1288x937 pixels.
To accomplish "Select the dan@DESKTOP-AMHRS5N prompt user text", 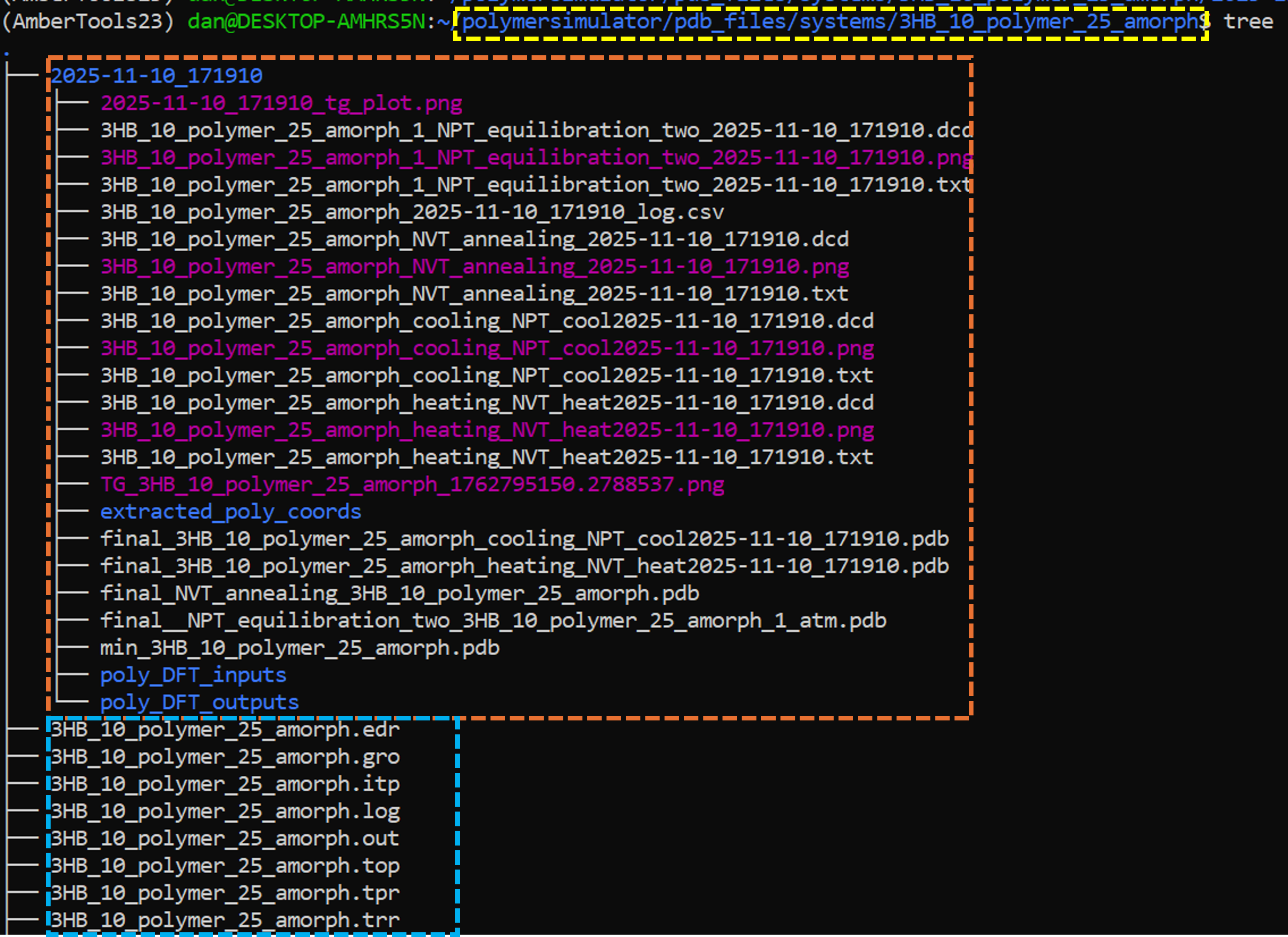I will 306,22.
